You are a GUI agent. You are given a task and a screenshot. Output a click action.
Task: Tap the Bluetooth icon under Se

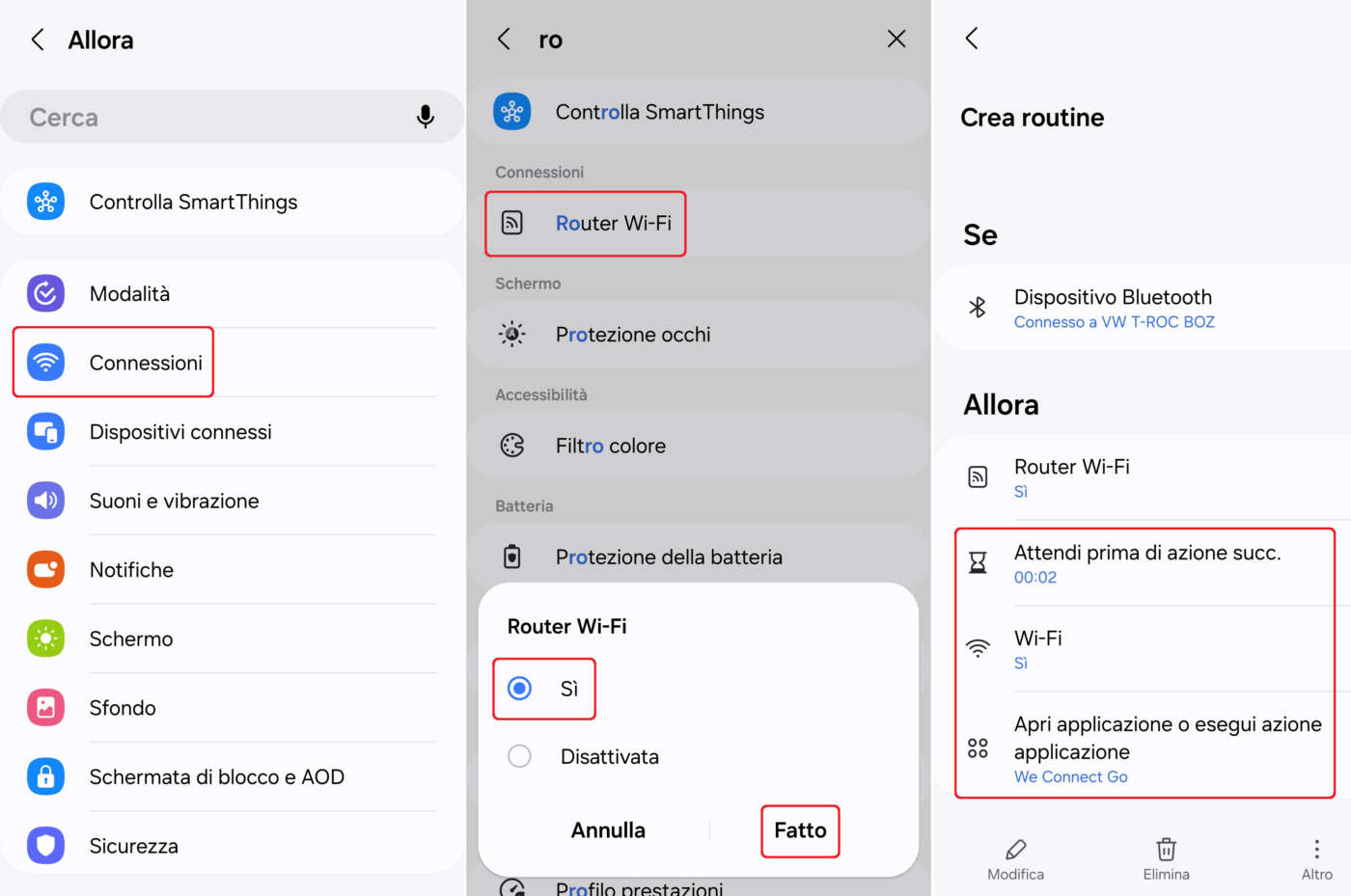tap(978, 308)
